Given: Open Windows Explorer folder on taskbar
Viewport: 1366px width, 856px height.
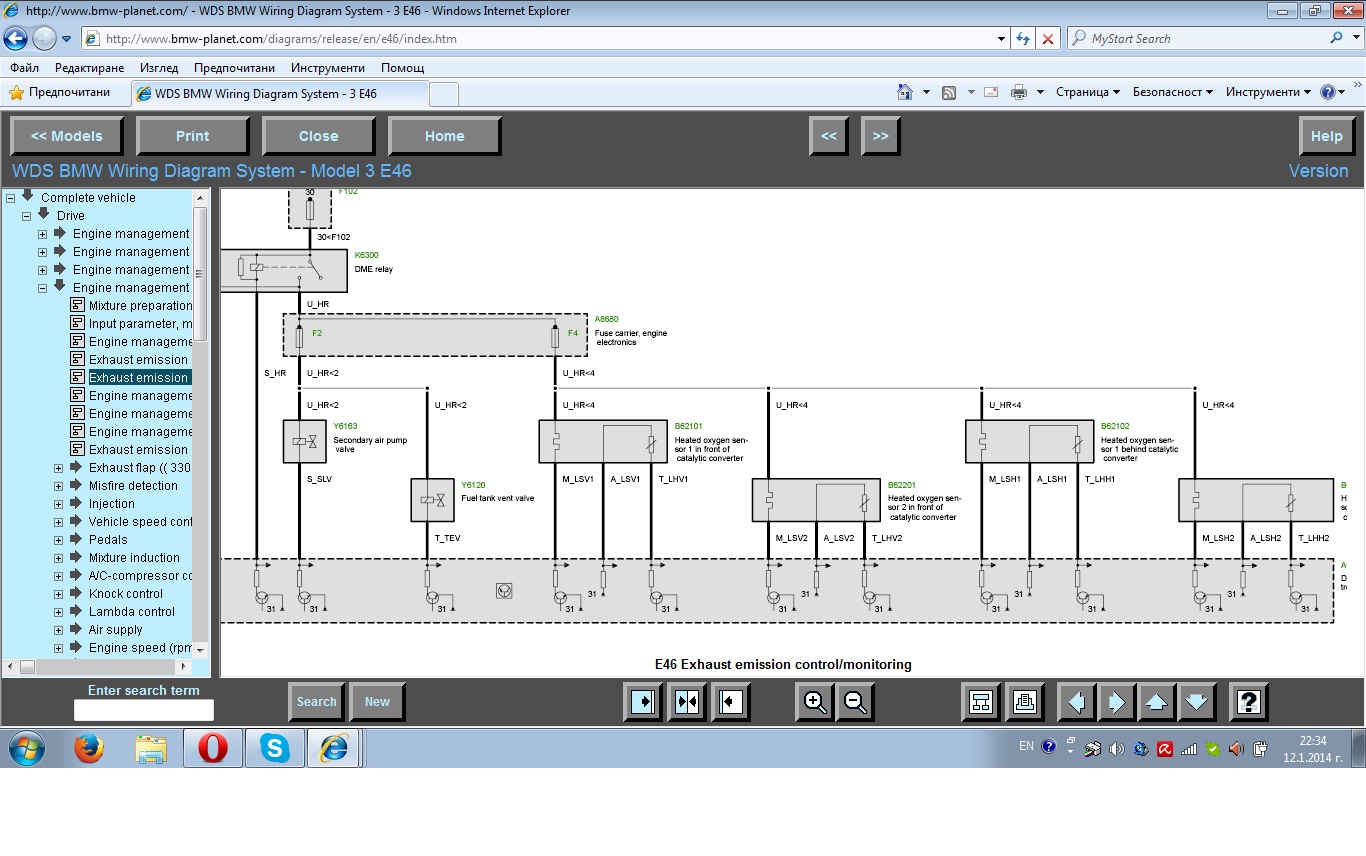Looking at the screenshot, I should (x=151, y=748).
